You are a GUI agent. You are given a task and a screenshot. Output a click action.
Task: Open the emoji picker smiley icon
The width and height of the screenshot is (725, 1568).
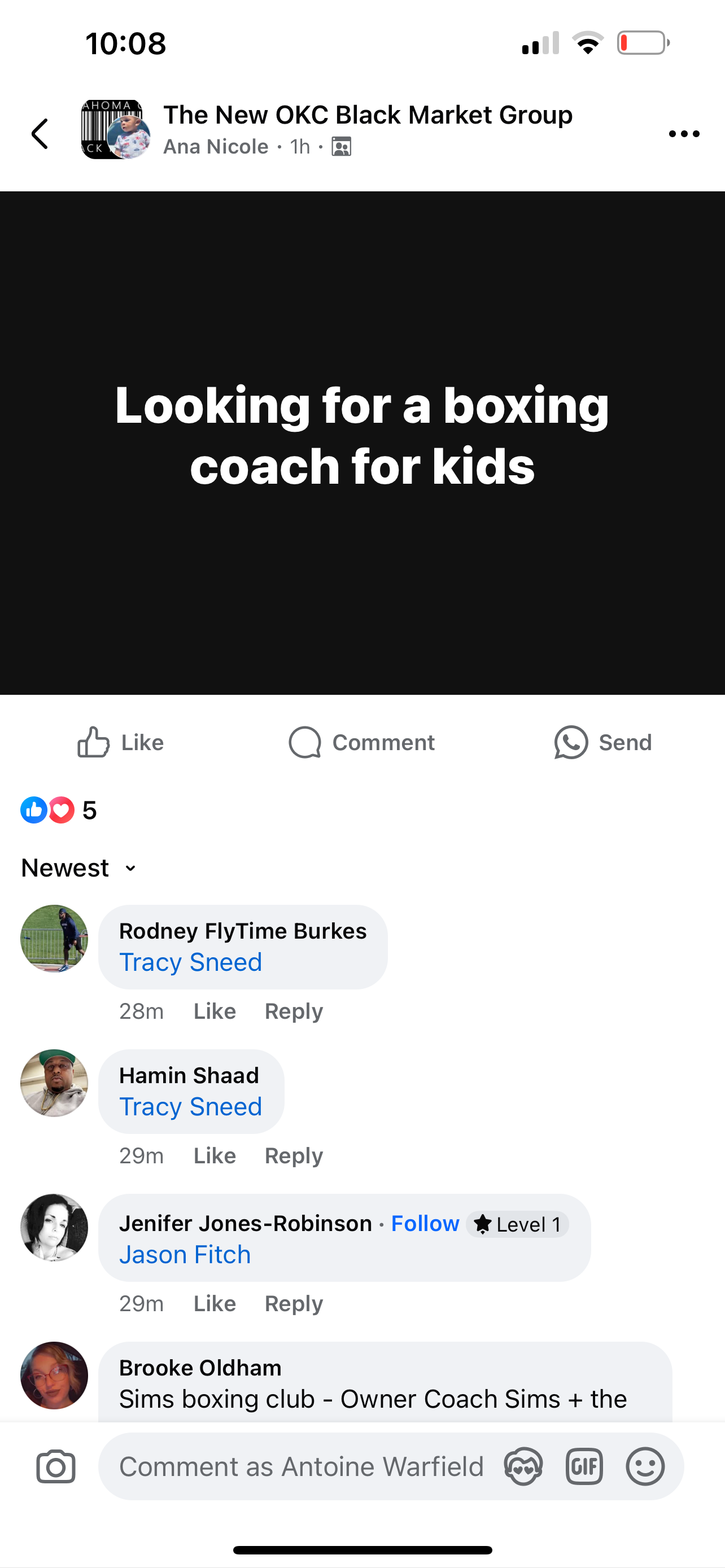coord(645,1466)
